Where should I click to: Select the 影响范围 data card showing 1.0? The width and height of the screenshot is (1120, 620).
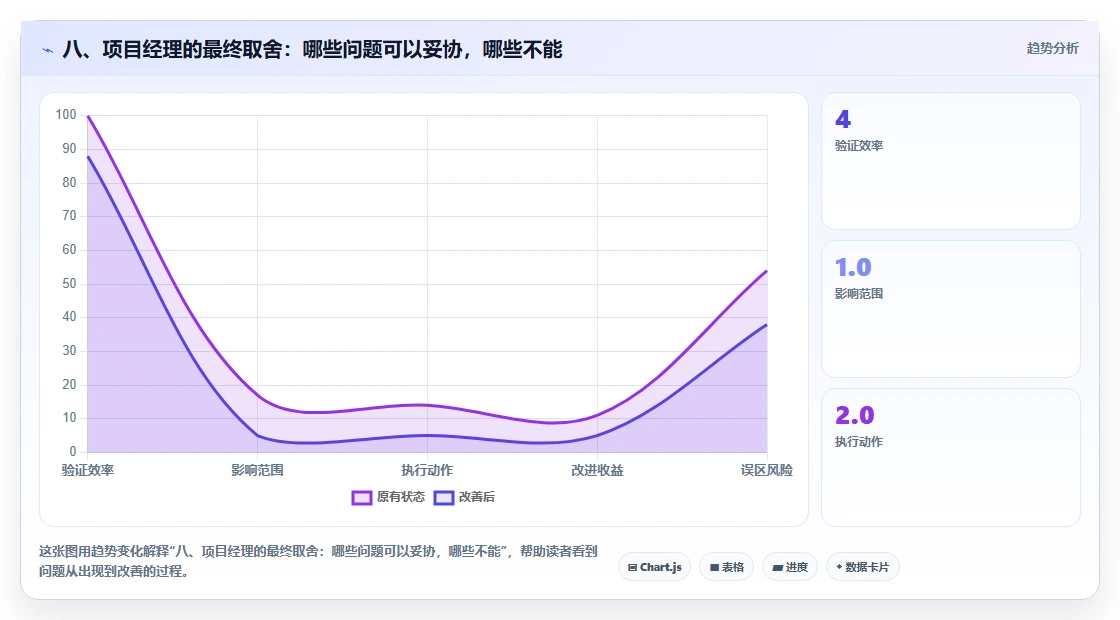tap(951, 309)
